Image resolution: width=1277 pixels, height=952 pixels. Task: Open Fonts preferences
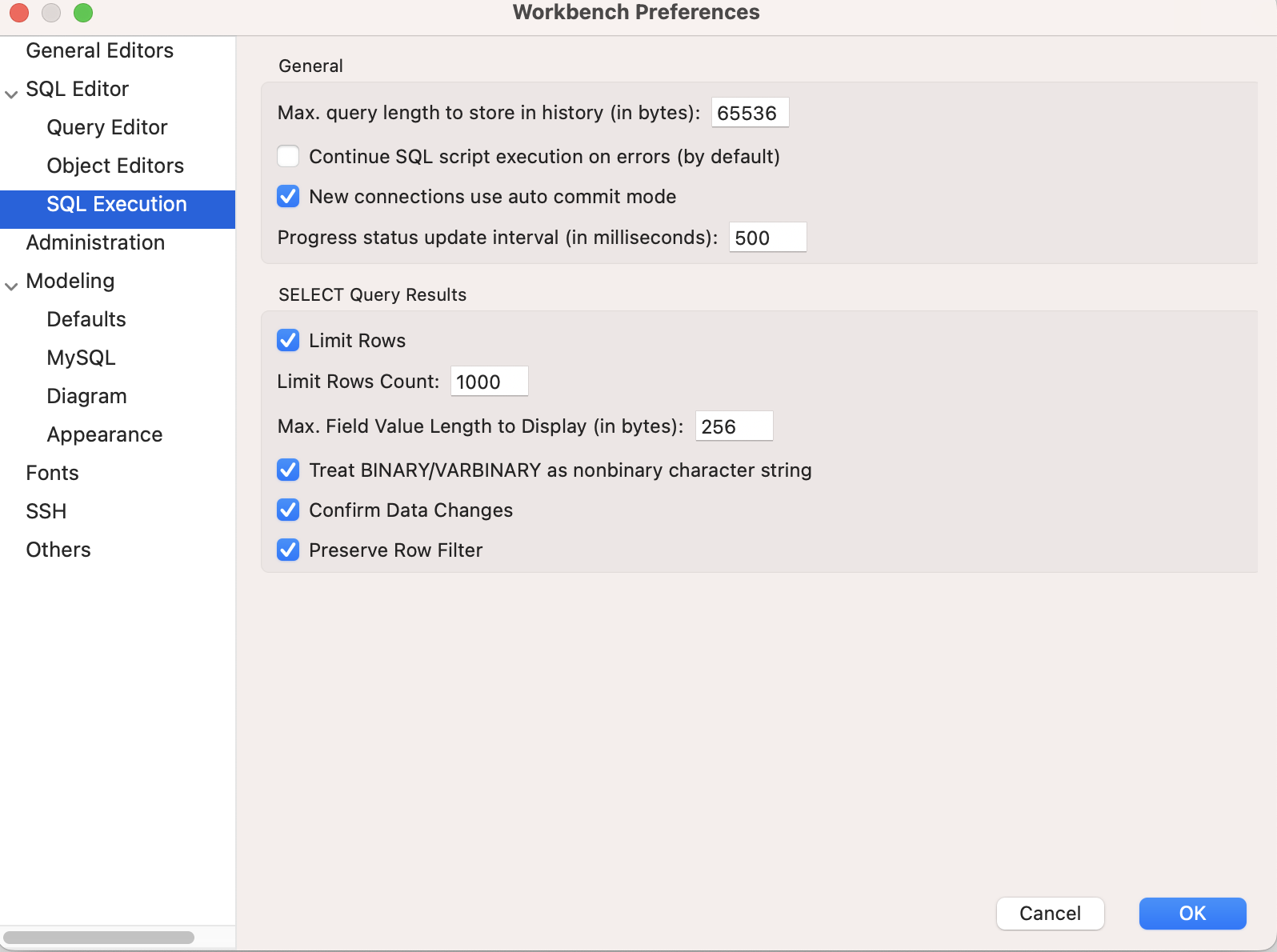(x=52, y=473)
